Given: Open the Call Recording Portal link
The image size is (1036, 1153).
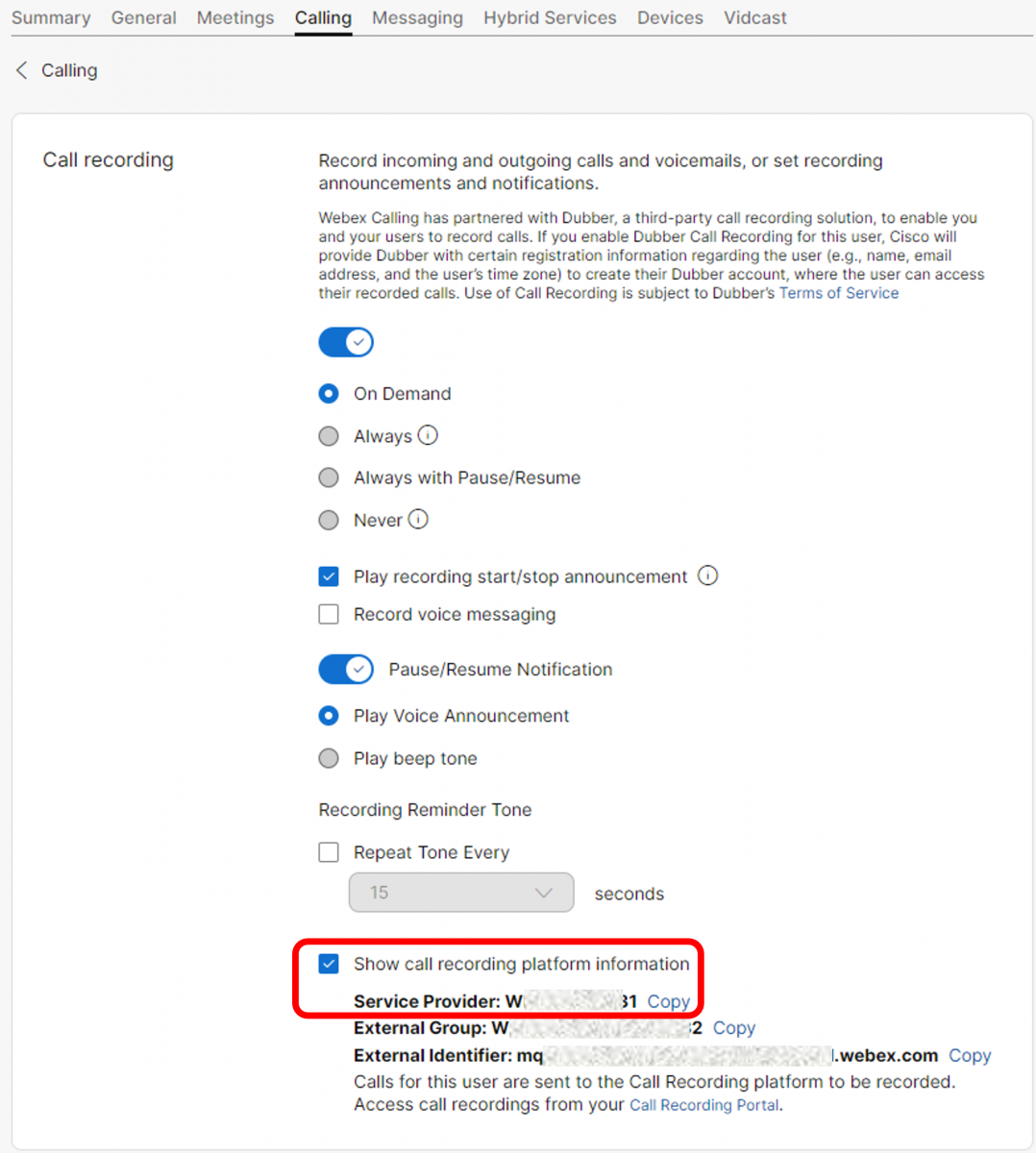Looking at the screenshot, I should [x=704, y=1106].
